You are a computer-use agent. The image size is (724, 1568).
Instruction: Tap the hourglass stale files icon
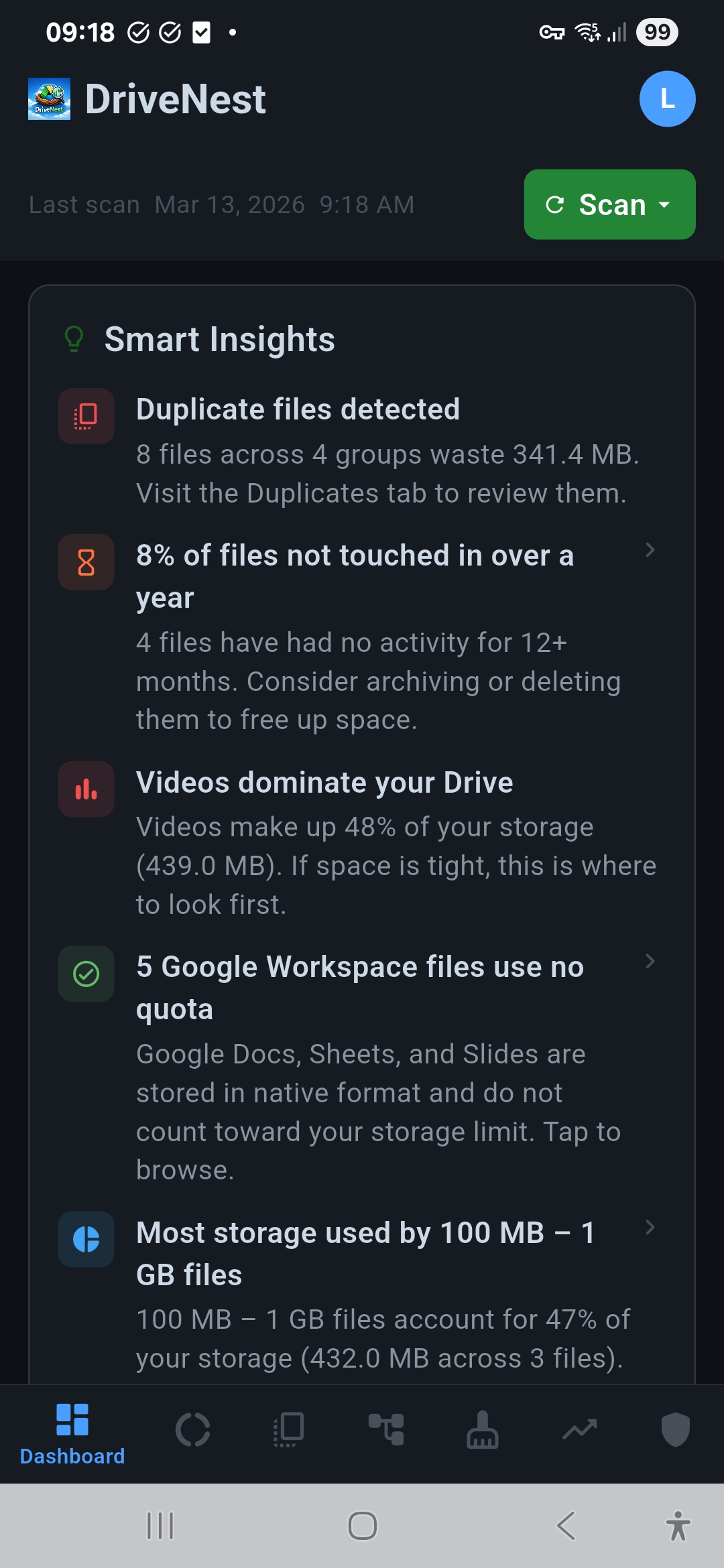[86, 562]
